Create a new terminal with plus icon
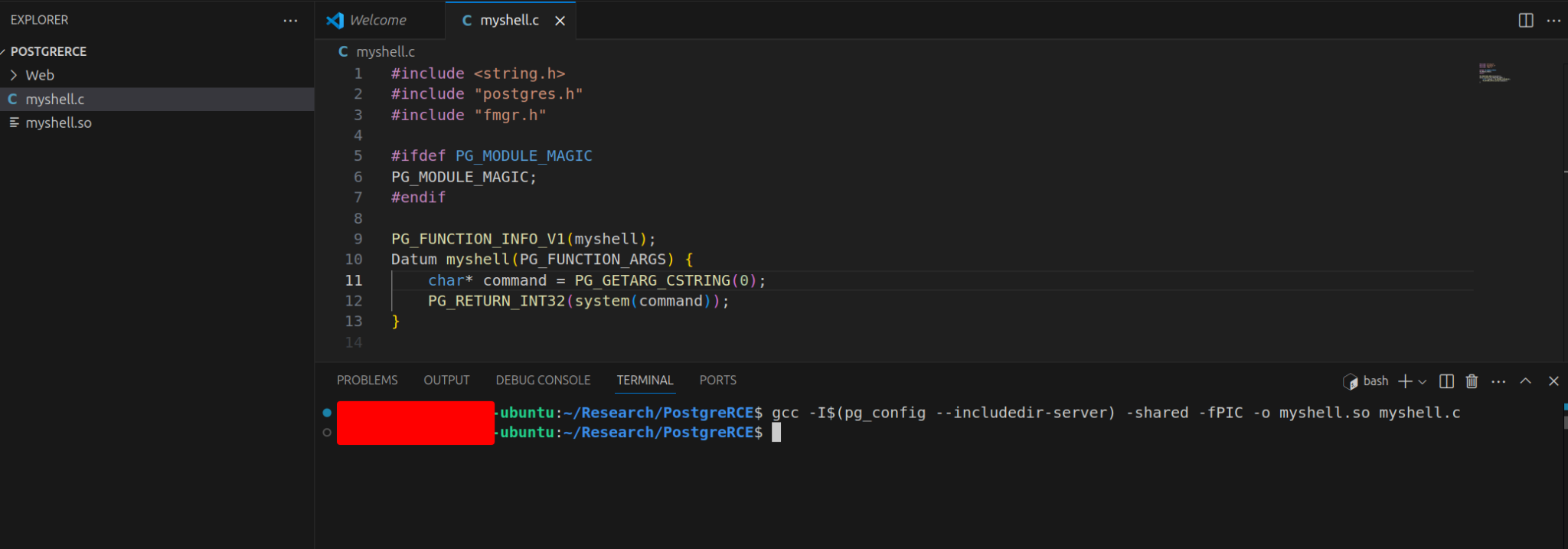Image resolution: width=1568 pixels, height=549 pixels. (1405, 381)
